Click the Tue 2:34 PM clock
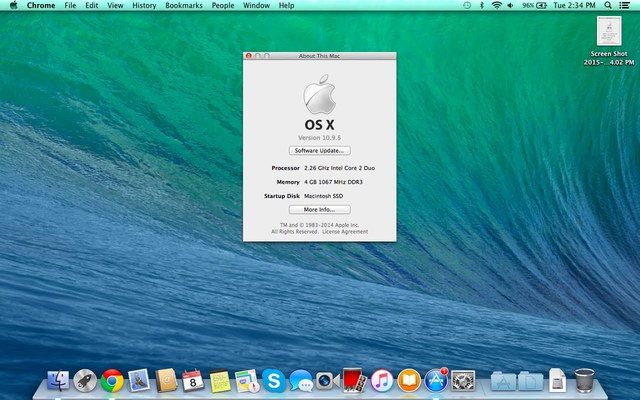Image resolution: width=640 pixels, height=400 pixels. 574,5
